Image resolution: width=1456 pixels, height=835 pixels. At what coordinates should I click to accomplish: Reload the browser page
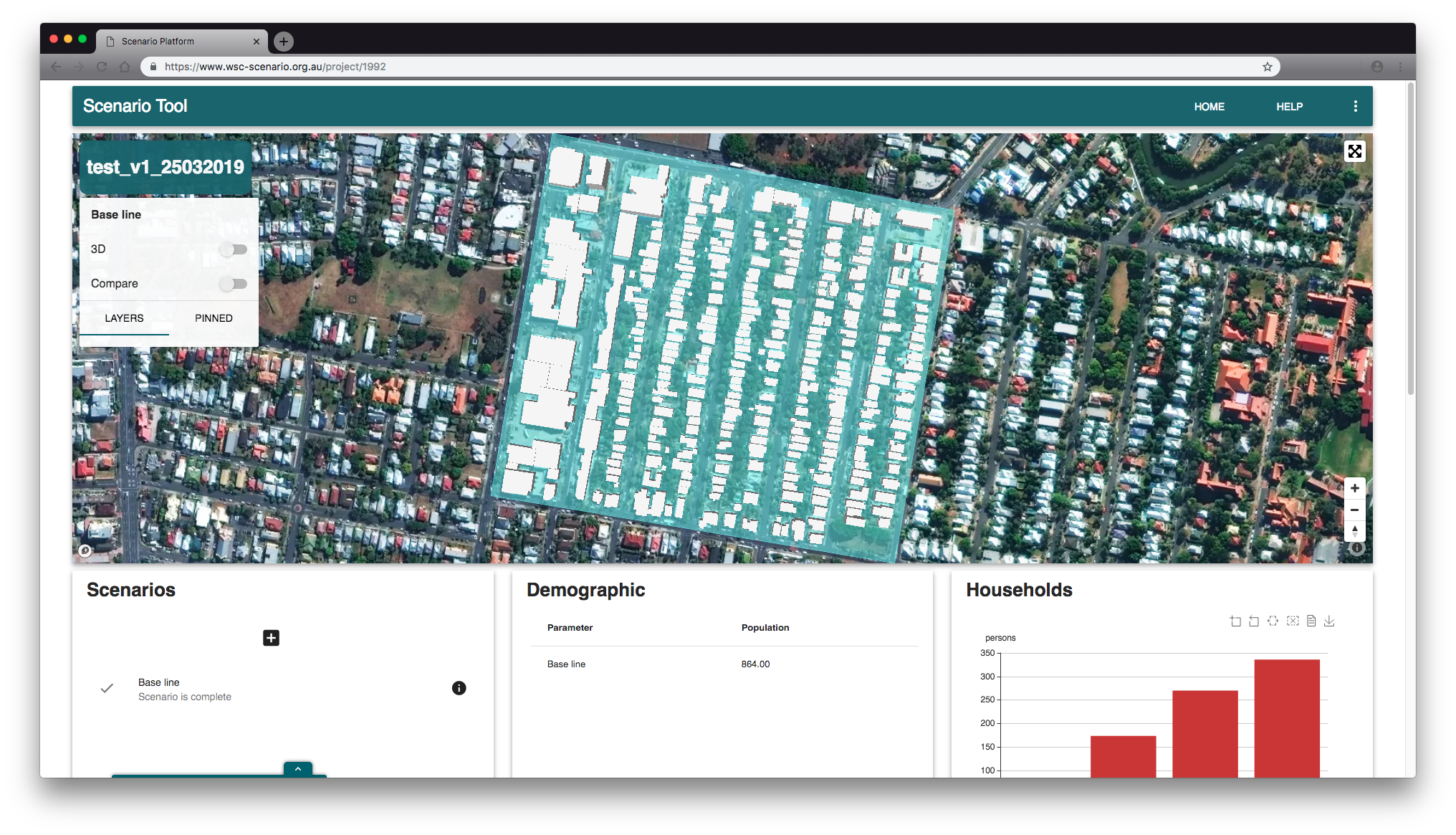pos(102,67)
